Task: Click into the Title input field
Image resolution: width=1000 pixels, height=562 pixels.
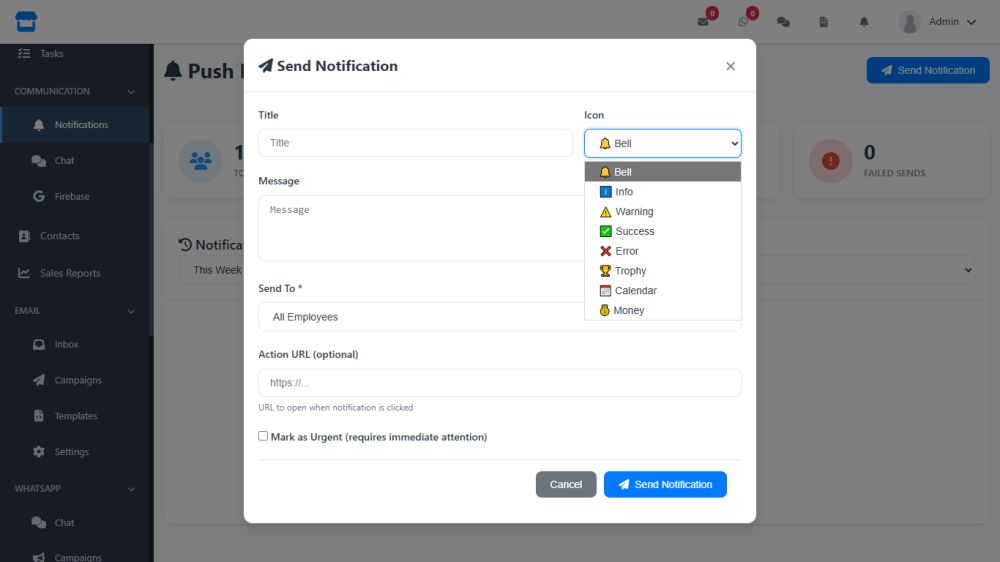Action: 415,143
